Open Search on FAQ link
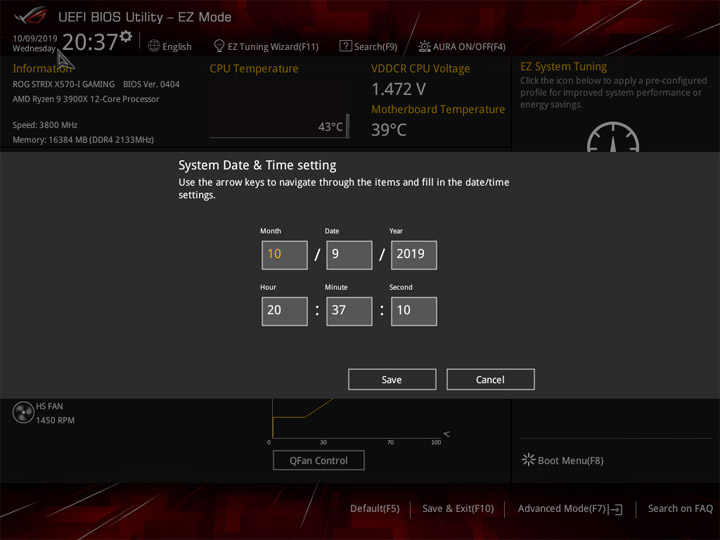 tap(680, 508)
